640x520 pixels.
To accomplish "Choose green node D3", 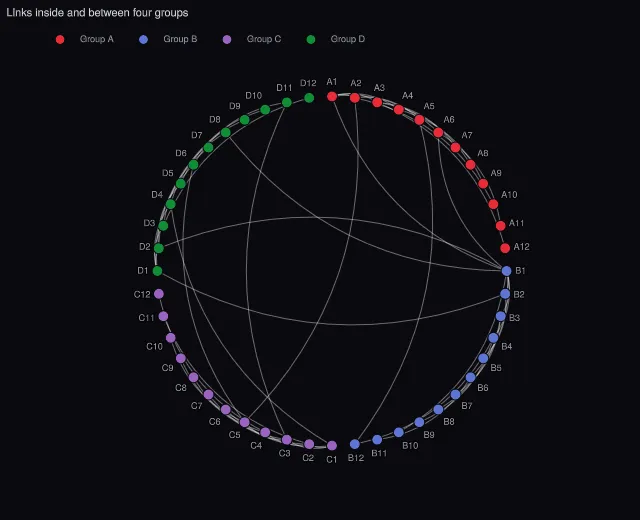I will 163,226.
